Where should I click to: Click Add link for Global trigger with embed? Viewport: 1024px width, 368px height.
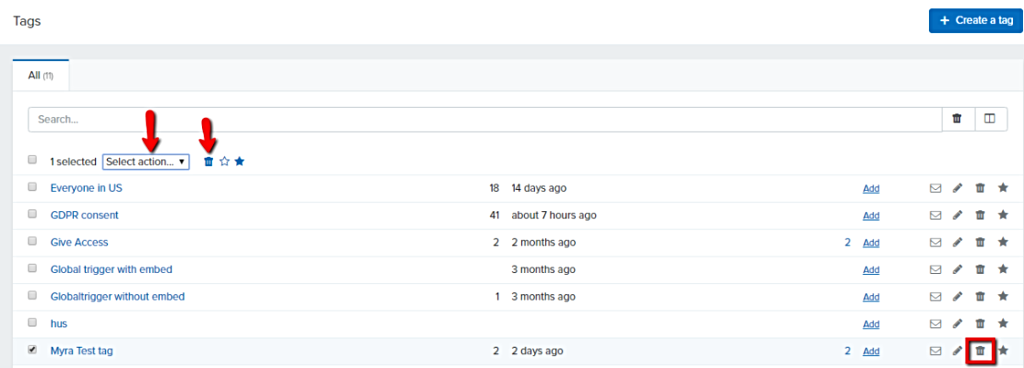(871, 269)
